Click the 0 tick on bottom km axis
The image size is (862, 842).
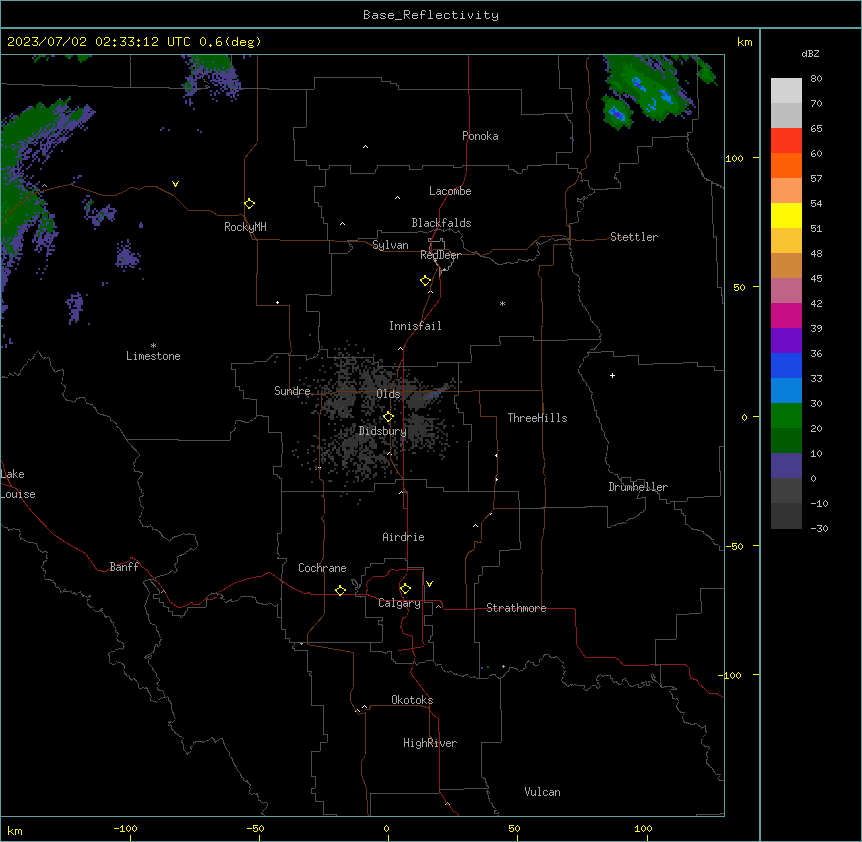pyautogui.click(x=386, y=828)
